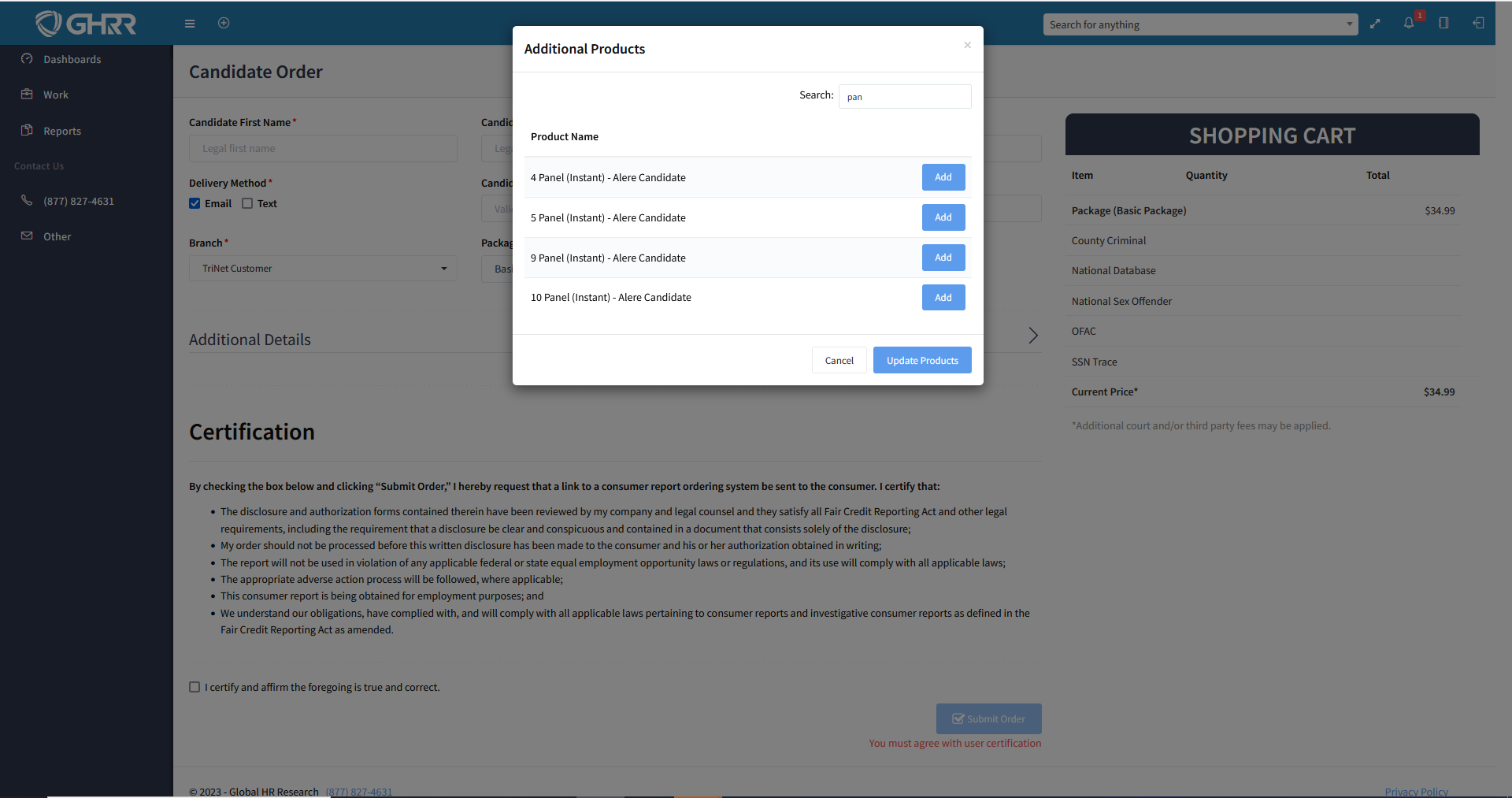The width and height of the screenshot is (1512, 798).
Task: Open Dashboards in the sidebar
Action: [72, 59]
